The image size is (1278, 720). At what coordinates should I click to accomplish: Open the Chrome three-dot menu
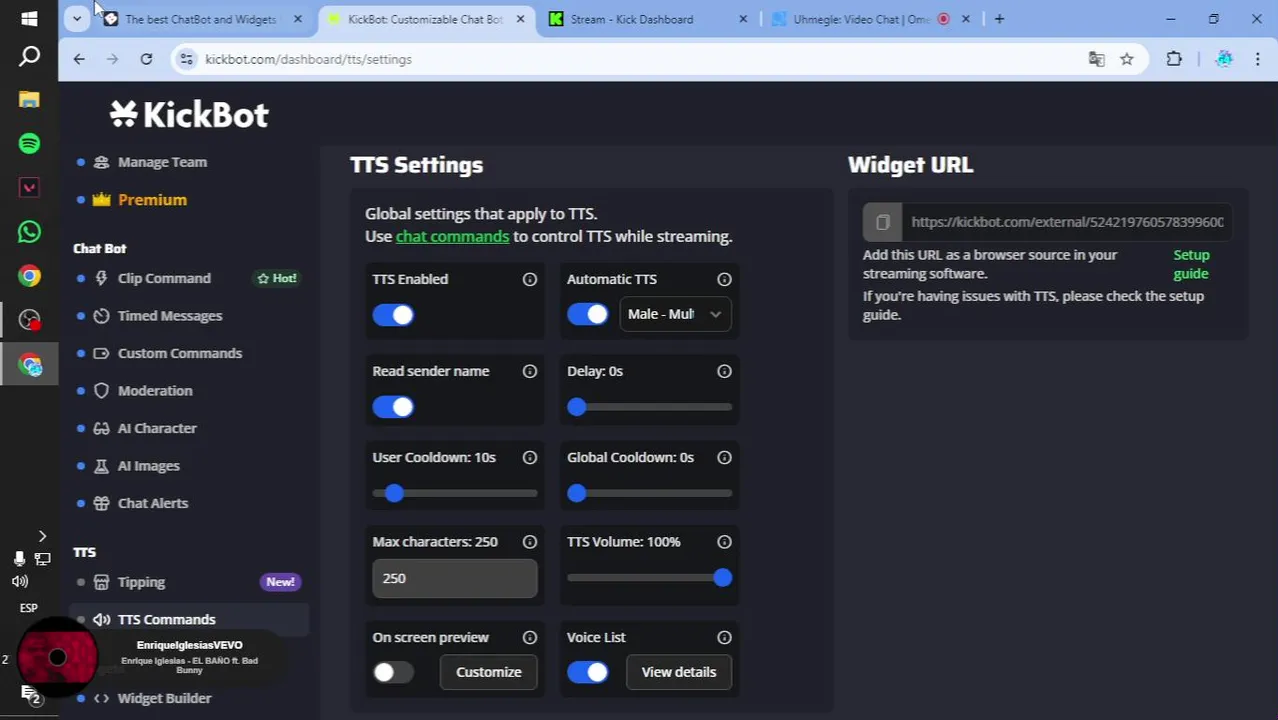[x=1258, y=59]
